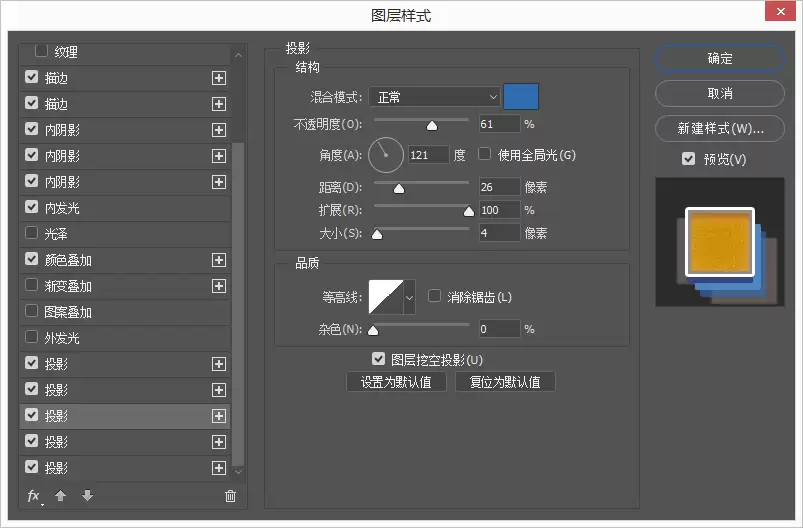Click the 距离 value input field
Viewport: 803px width, 528px height.
(x=499, y=187)
